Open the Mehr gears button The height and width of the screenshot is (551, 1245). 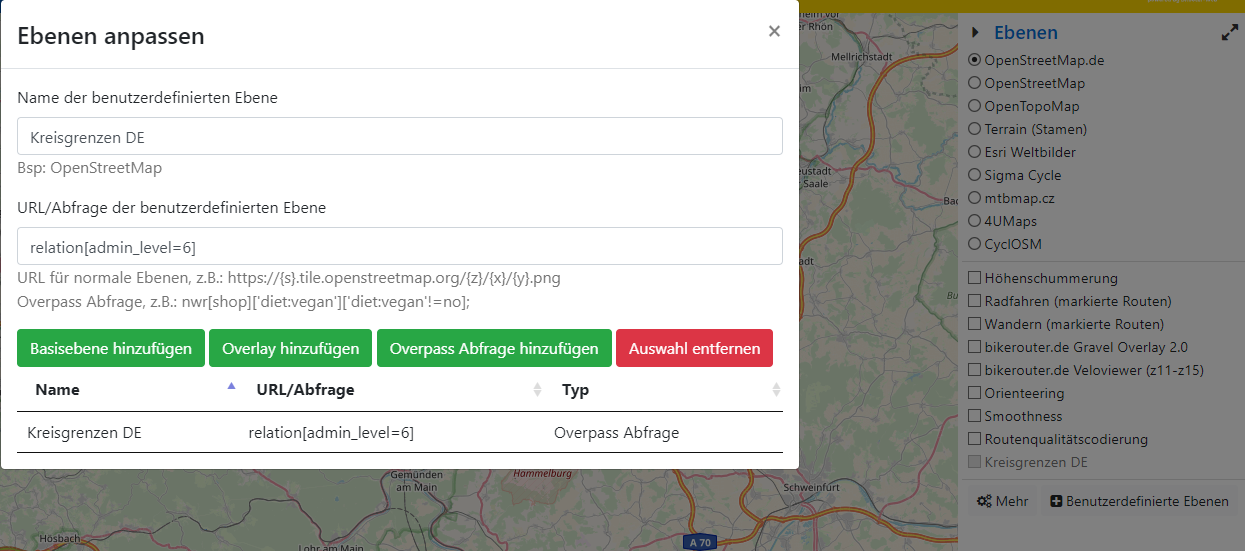1002,501
